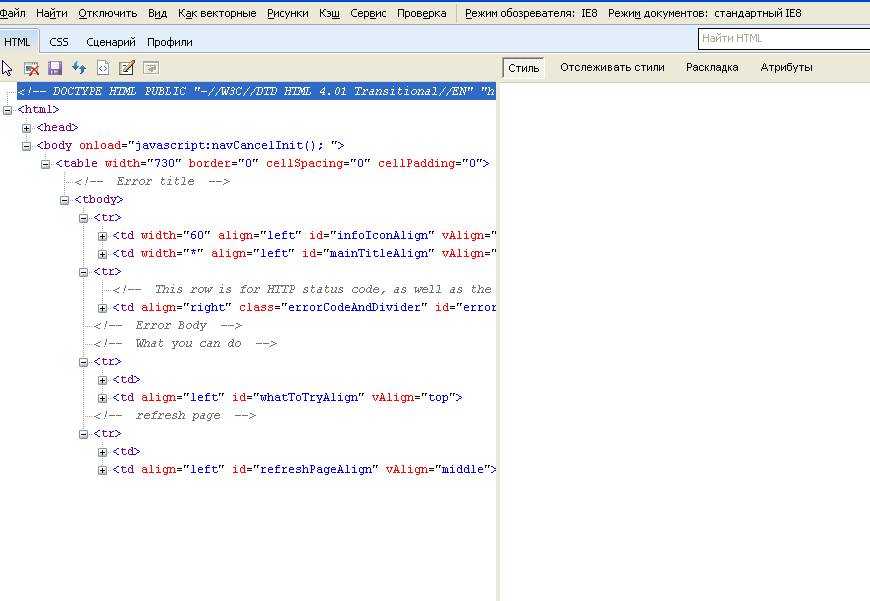
Task: Click the element source with style icon
Action: click(x=103, y=68)
